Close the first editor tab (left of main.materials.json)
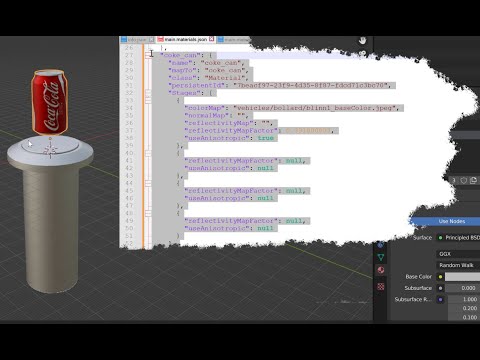Image resolution: width=480 pixels, height=360 pixels. click(151, 39)
